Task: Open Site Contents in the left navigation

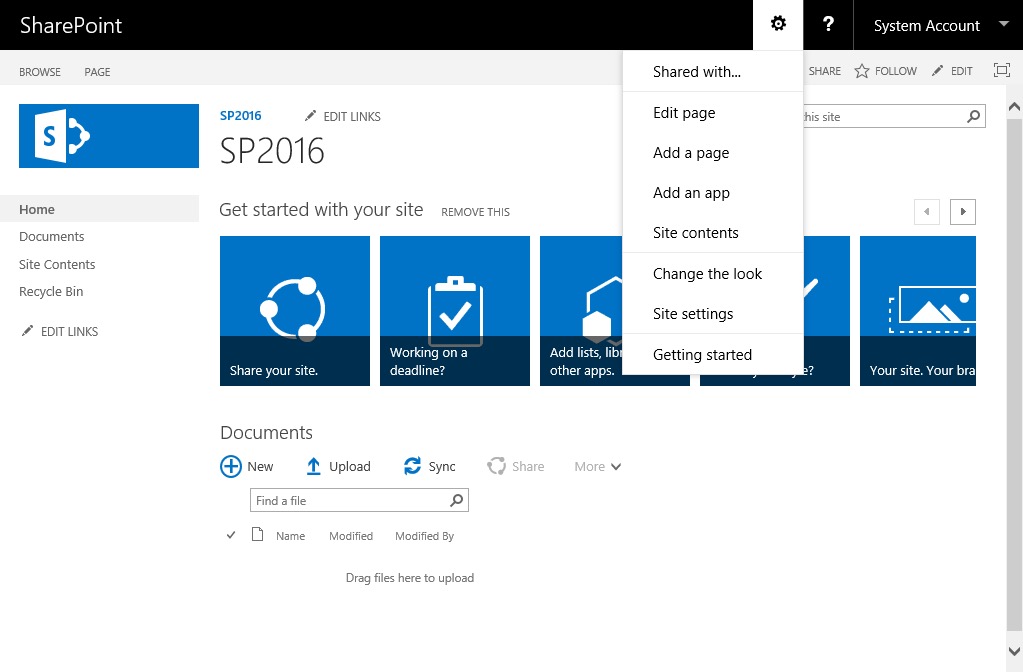Action: [x=57, y=264]
